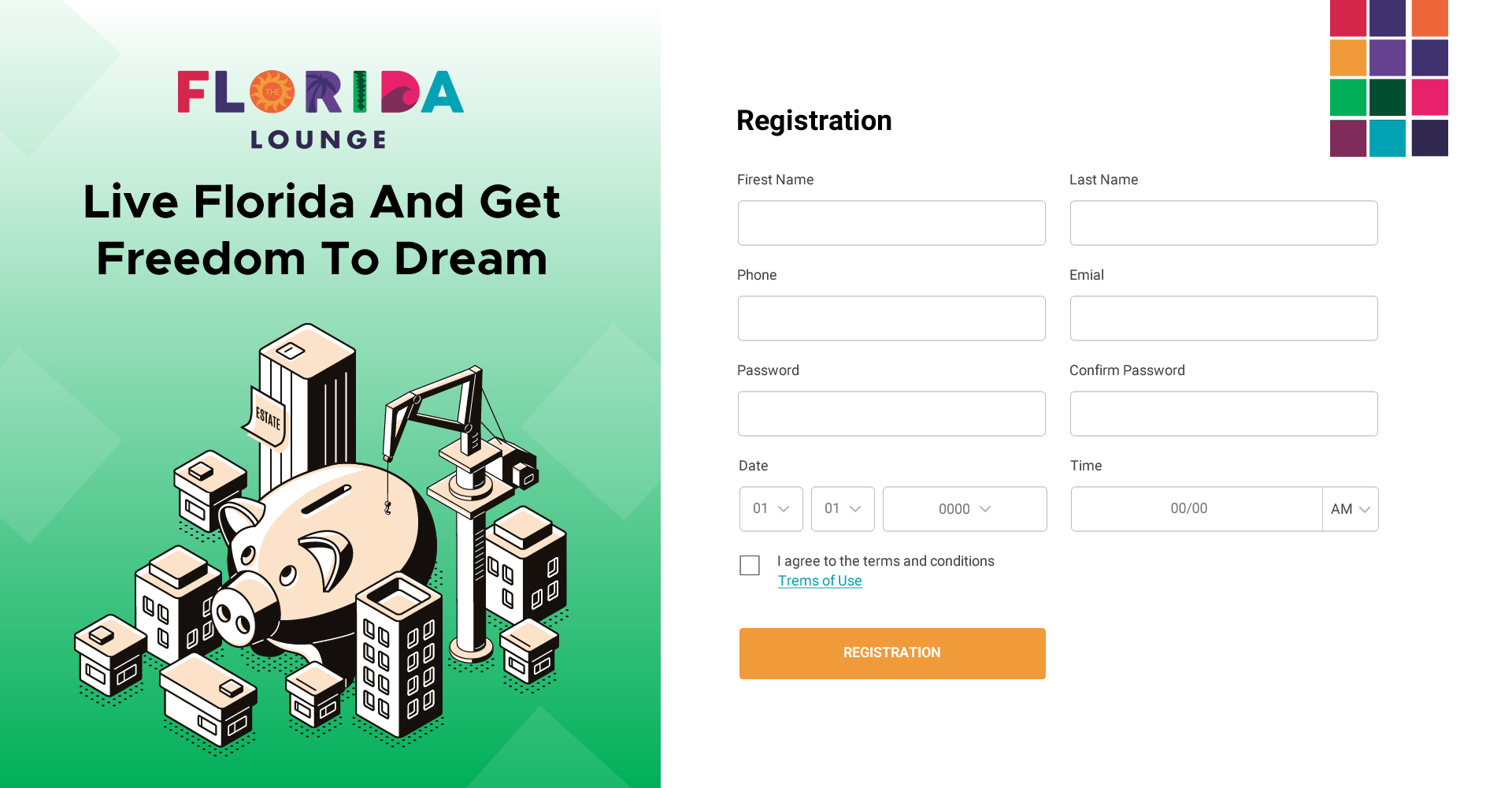Open the AM/PM time selector
The height and width of the screenshot is (788, 1512).
tap(1351, 509)
